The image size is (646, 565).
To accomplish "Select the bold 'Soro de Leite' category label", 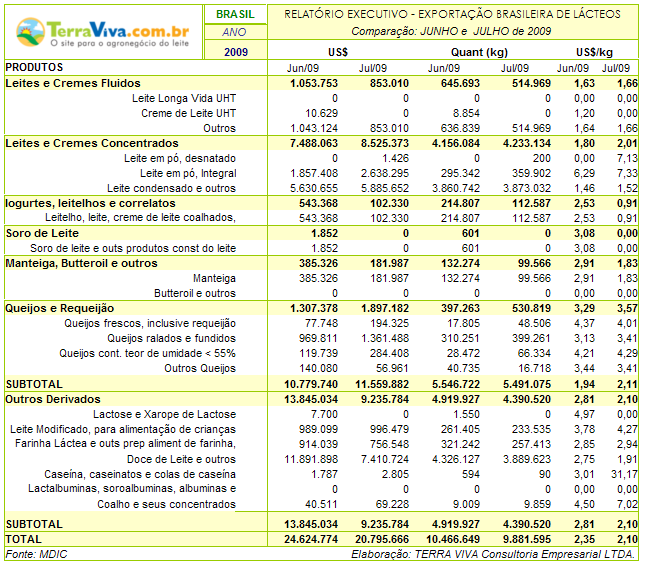I will 42,234.
